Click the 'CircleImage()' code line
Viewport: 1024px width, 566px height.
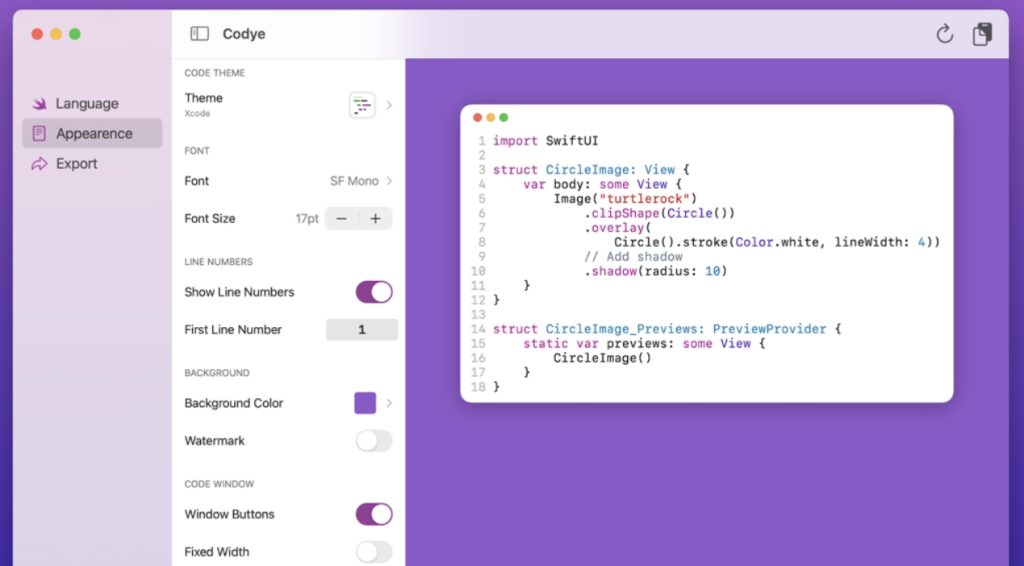coord(602,358)
